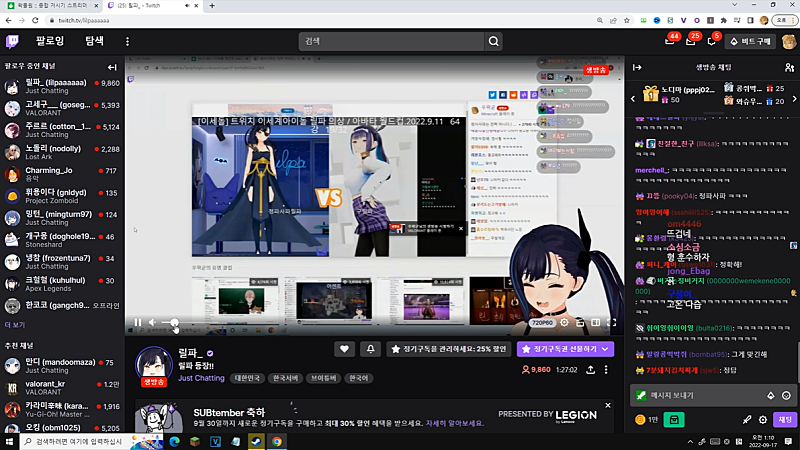Click the heart unfollow button
This screenshot has width=800, height=450.
(x=344, y=349)
